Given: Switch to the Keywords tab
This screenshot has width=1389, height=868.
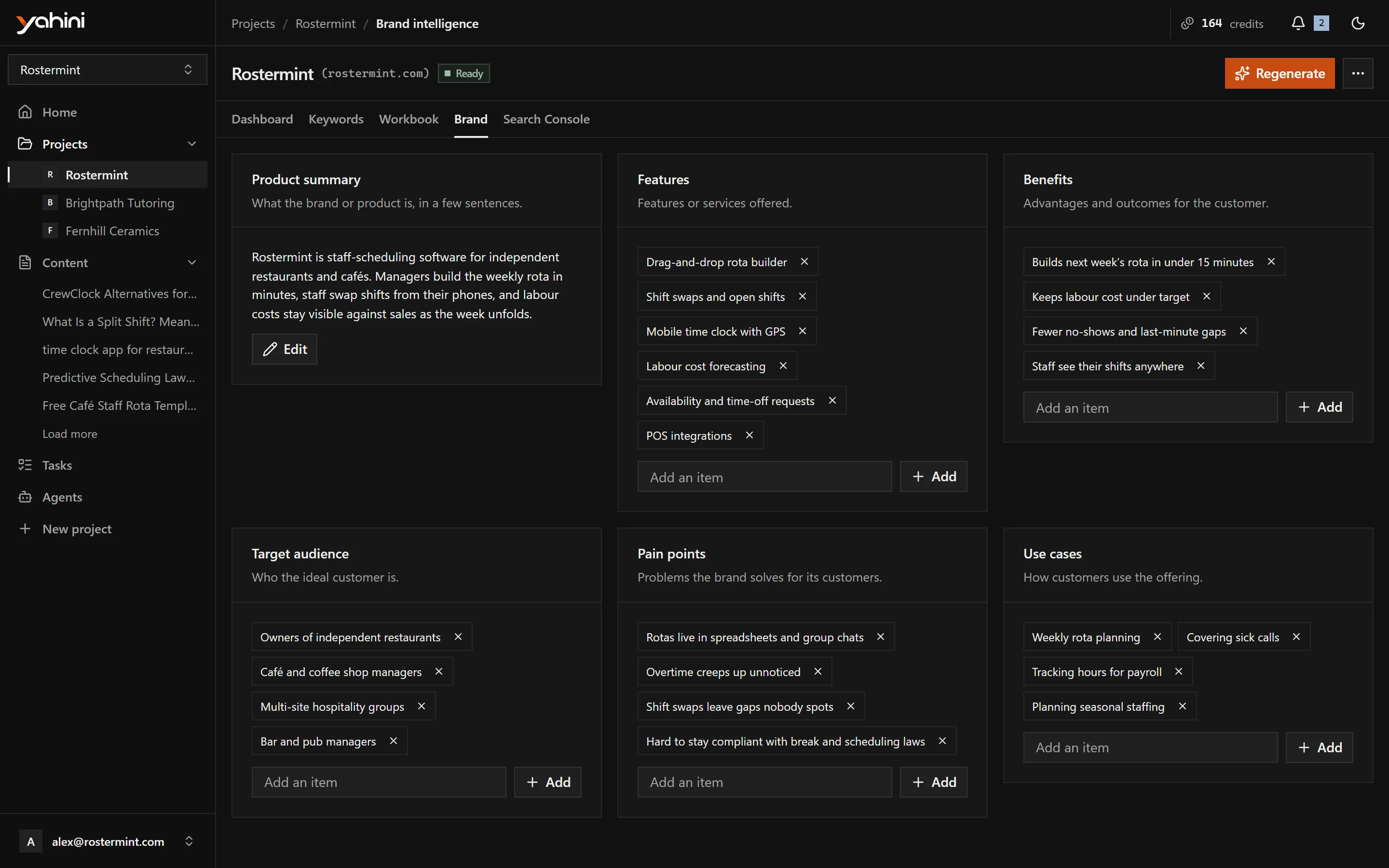Looking at the screenshot, I should (x=336, y=119).
